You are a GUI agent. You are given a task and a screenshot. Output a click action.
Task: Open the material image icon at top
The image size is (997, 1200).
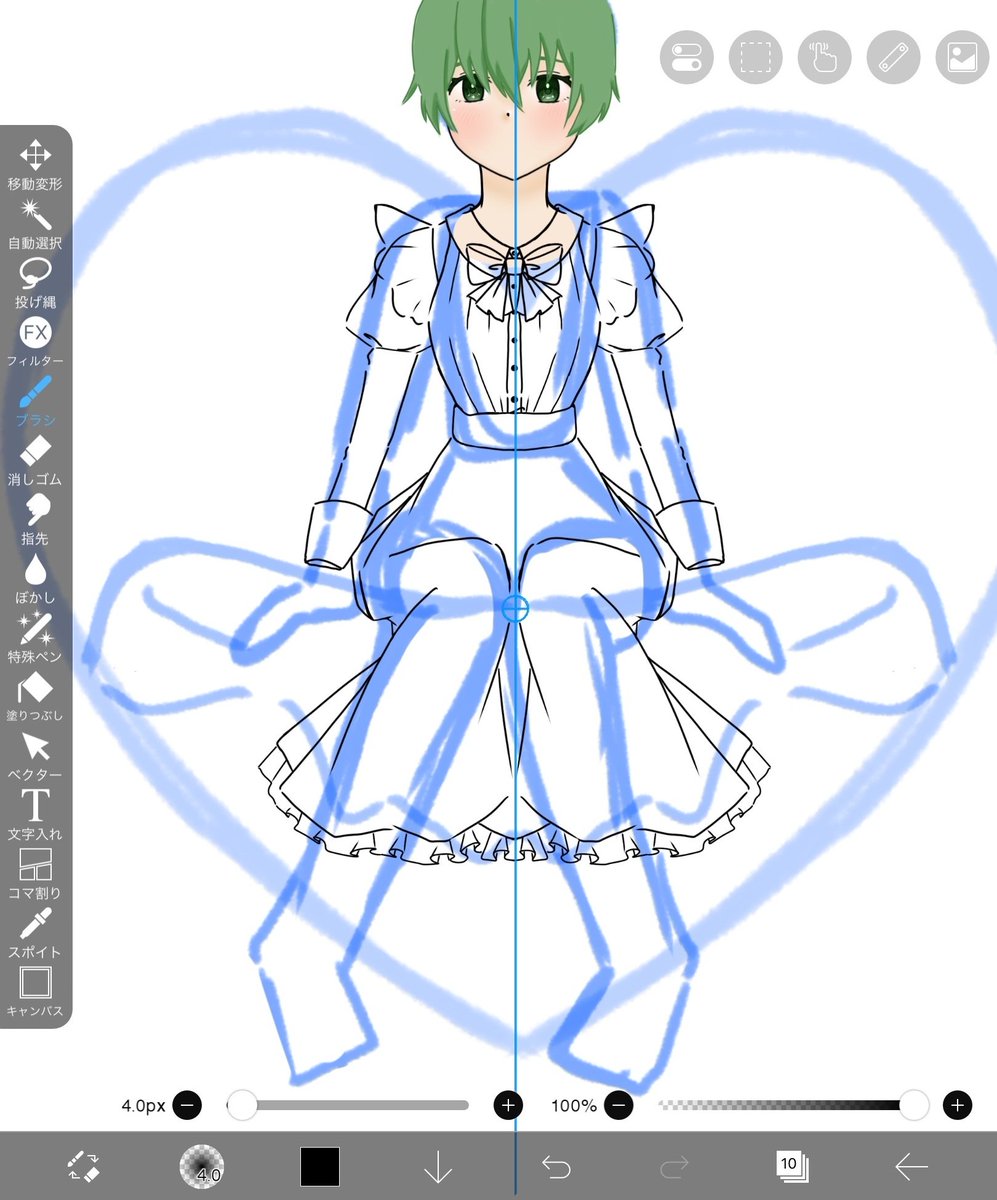(961, 57)
